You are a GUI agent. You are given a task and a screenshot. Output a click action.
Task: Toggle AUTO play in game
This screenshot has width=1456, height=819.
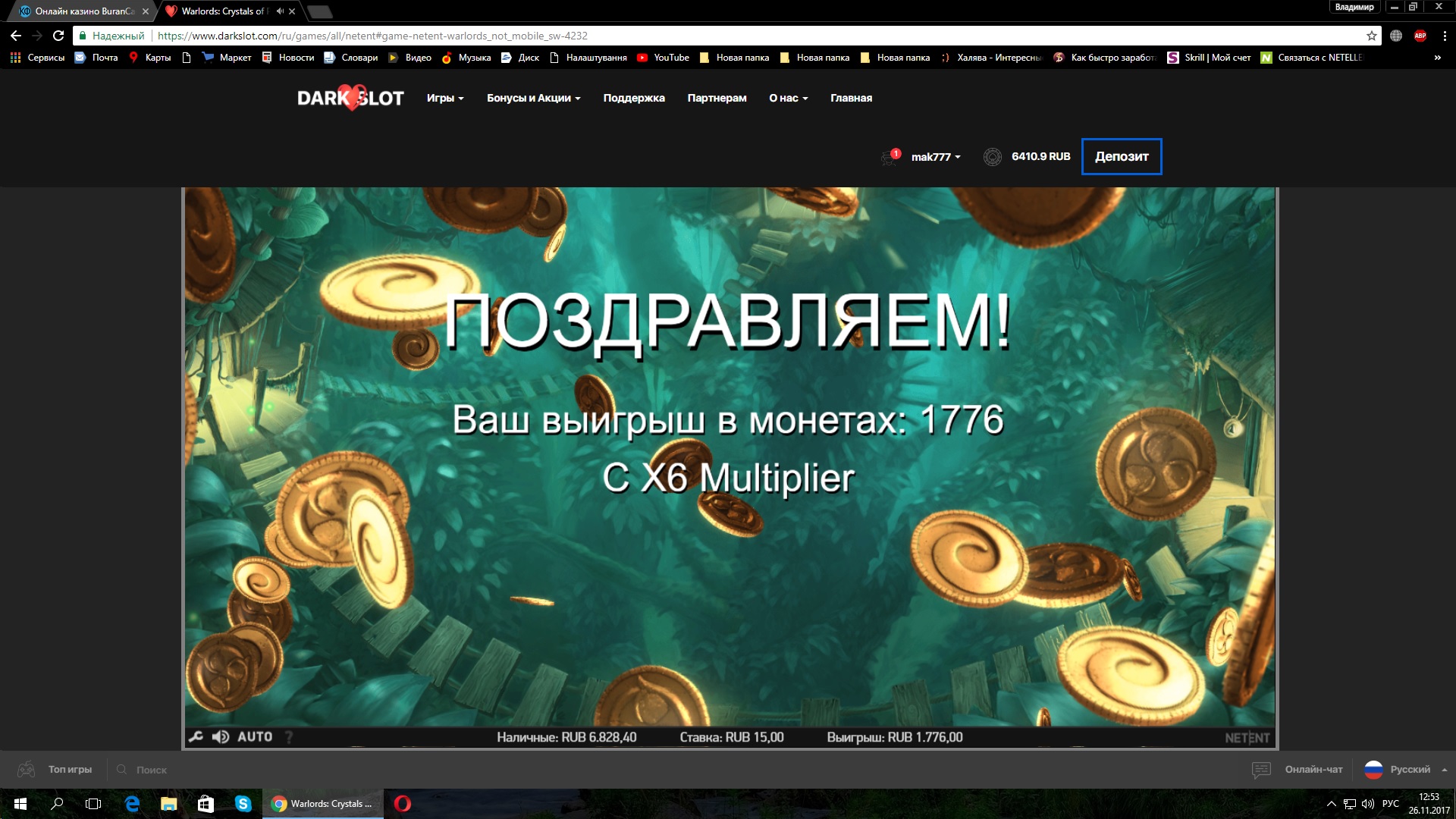coord(255,736)
